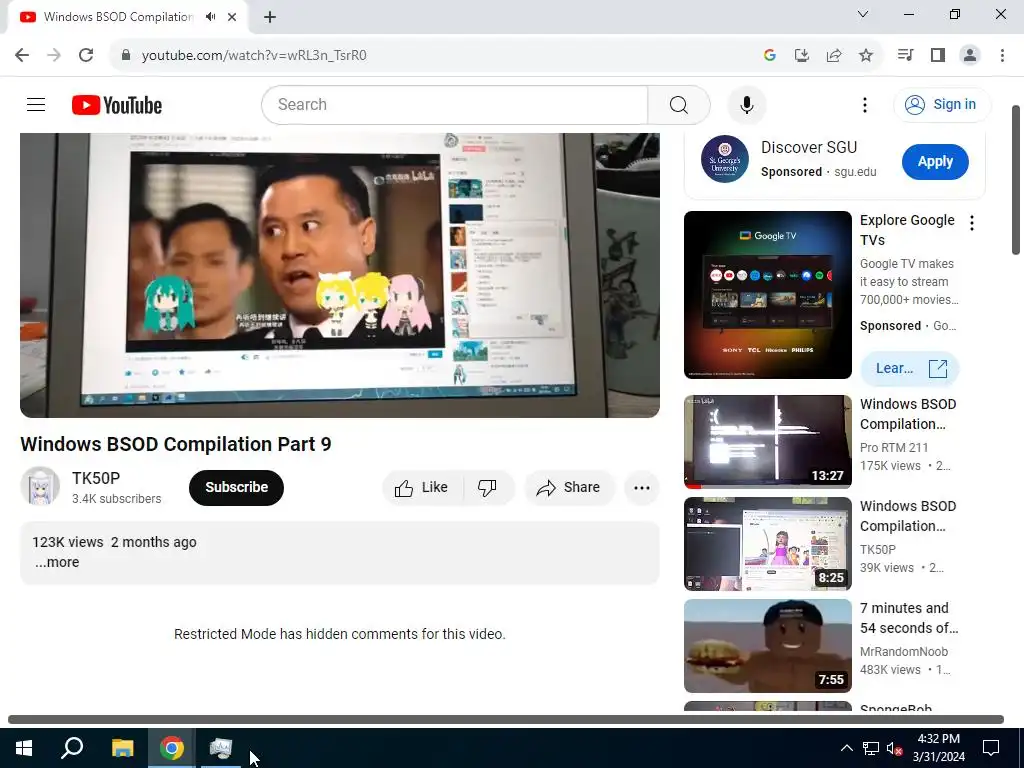The image size is (1024, 768).
Task: Go forward in browser
Action: pyautogui.click(x=54, y=55)
